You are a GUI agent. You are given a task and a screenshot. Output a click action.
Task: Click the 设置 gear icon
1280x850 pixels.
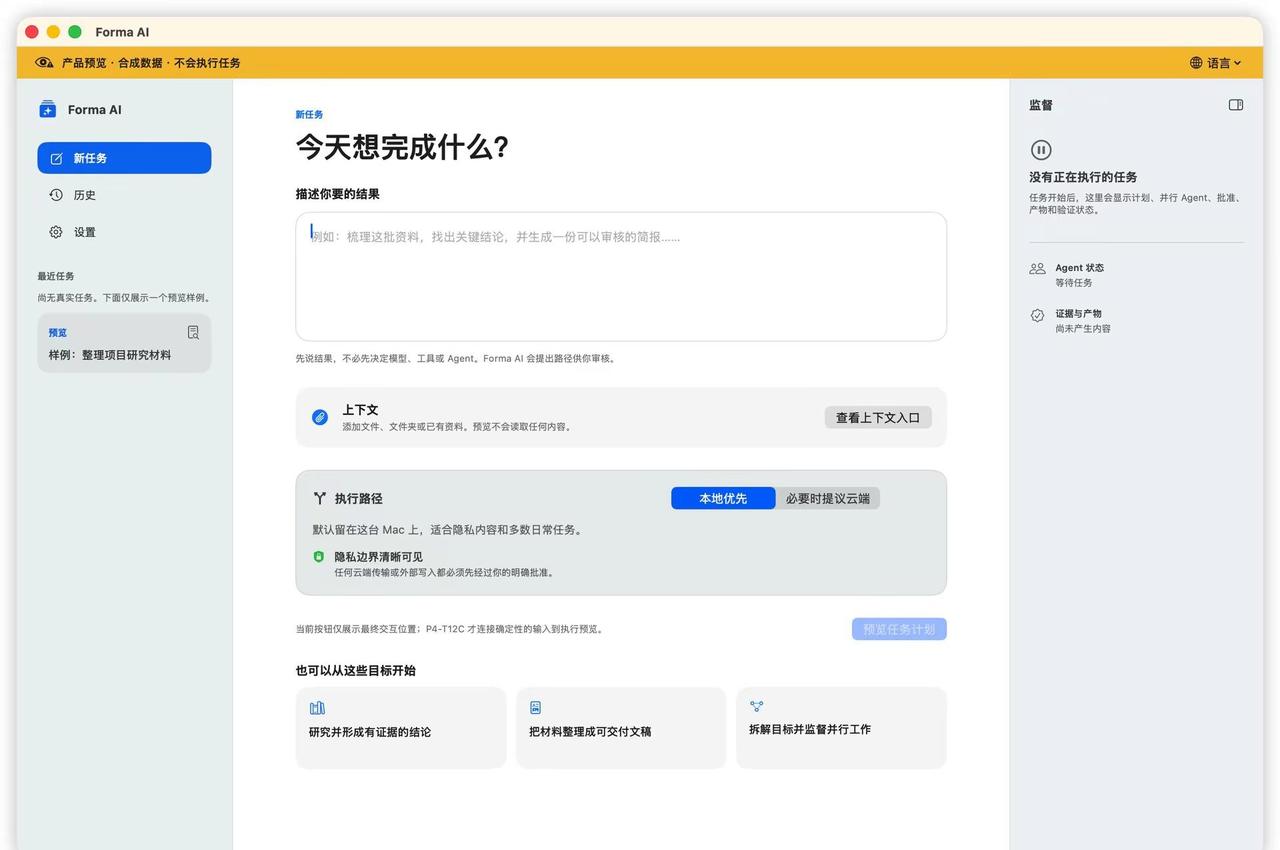click(56, 232)
